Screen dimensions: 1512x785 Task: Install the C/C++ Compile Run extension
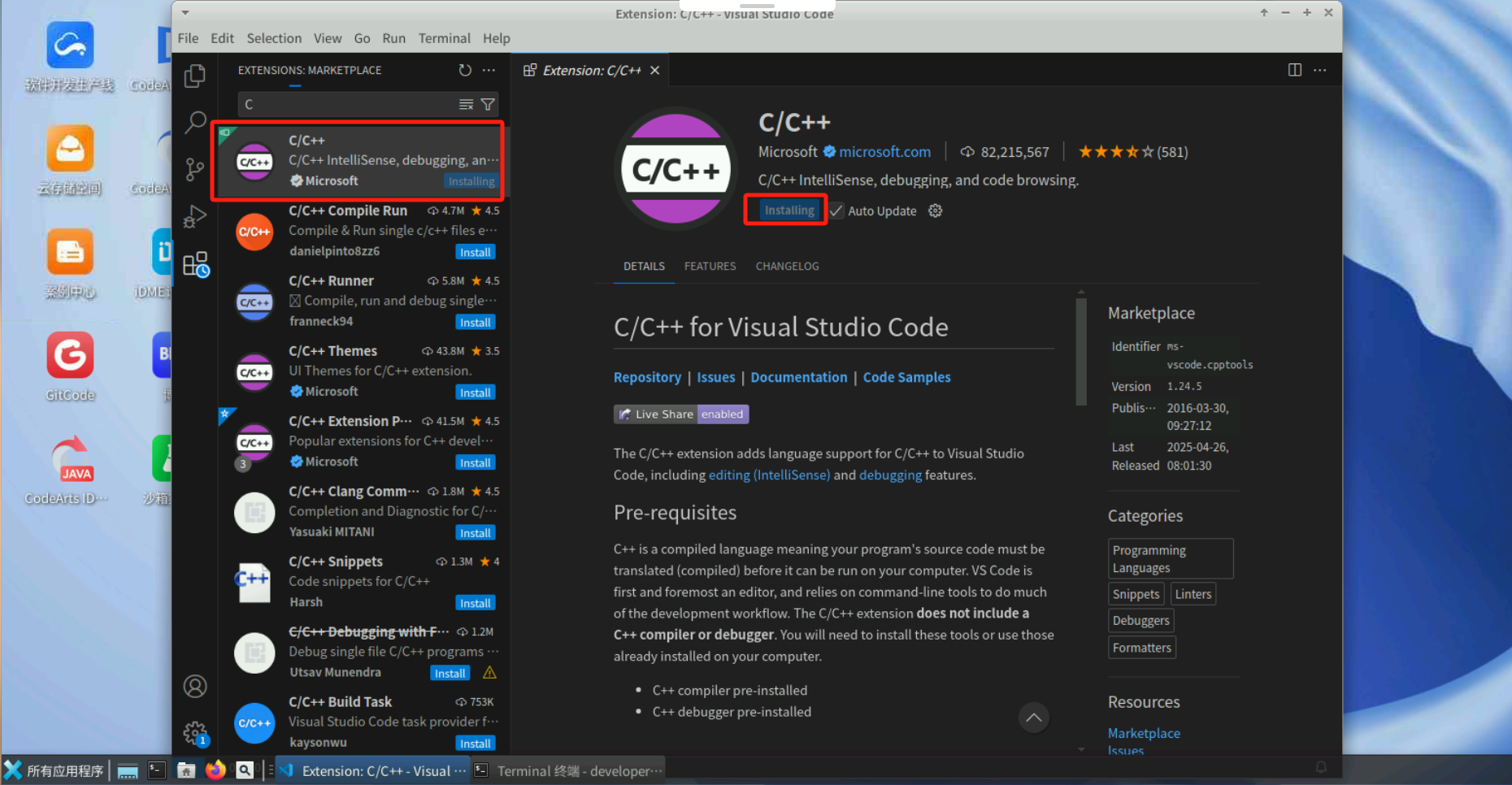coord(475,252)
